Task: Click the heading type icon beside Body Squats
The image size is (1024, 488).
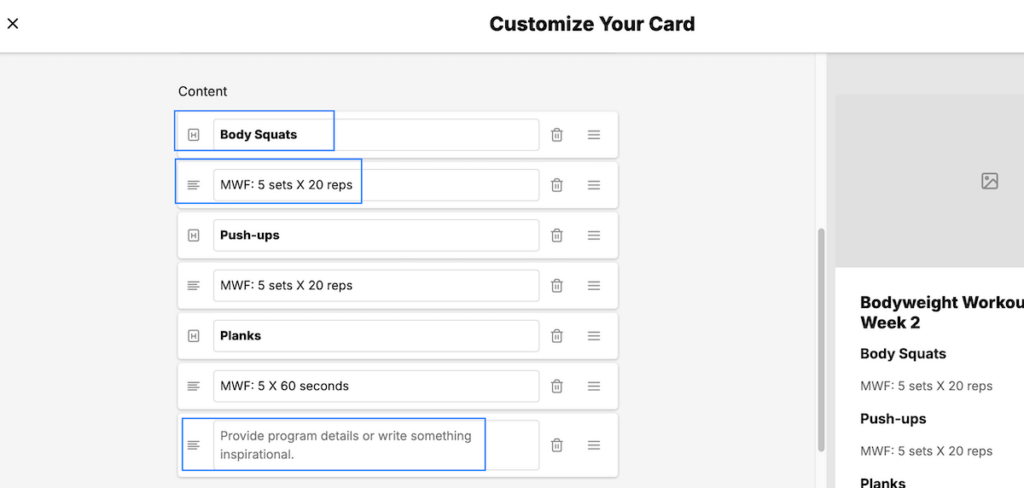Action: (x=194, y=135)
